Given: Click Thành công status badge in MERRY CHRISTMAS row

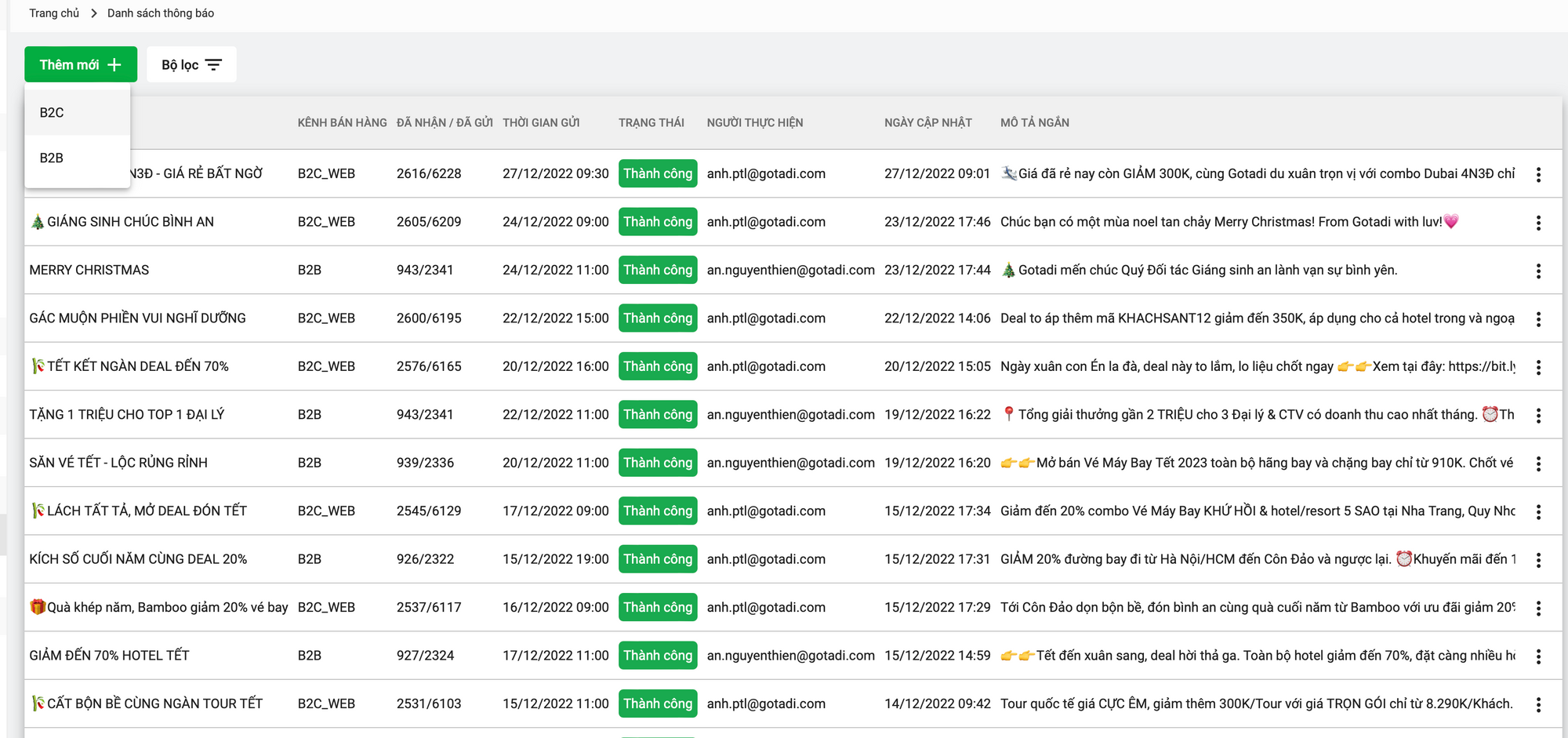Looking at the screenshot, I should tap(658, 270).
